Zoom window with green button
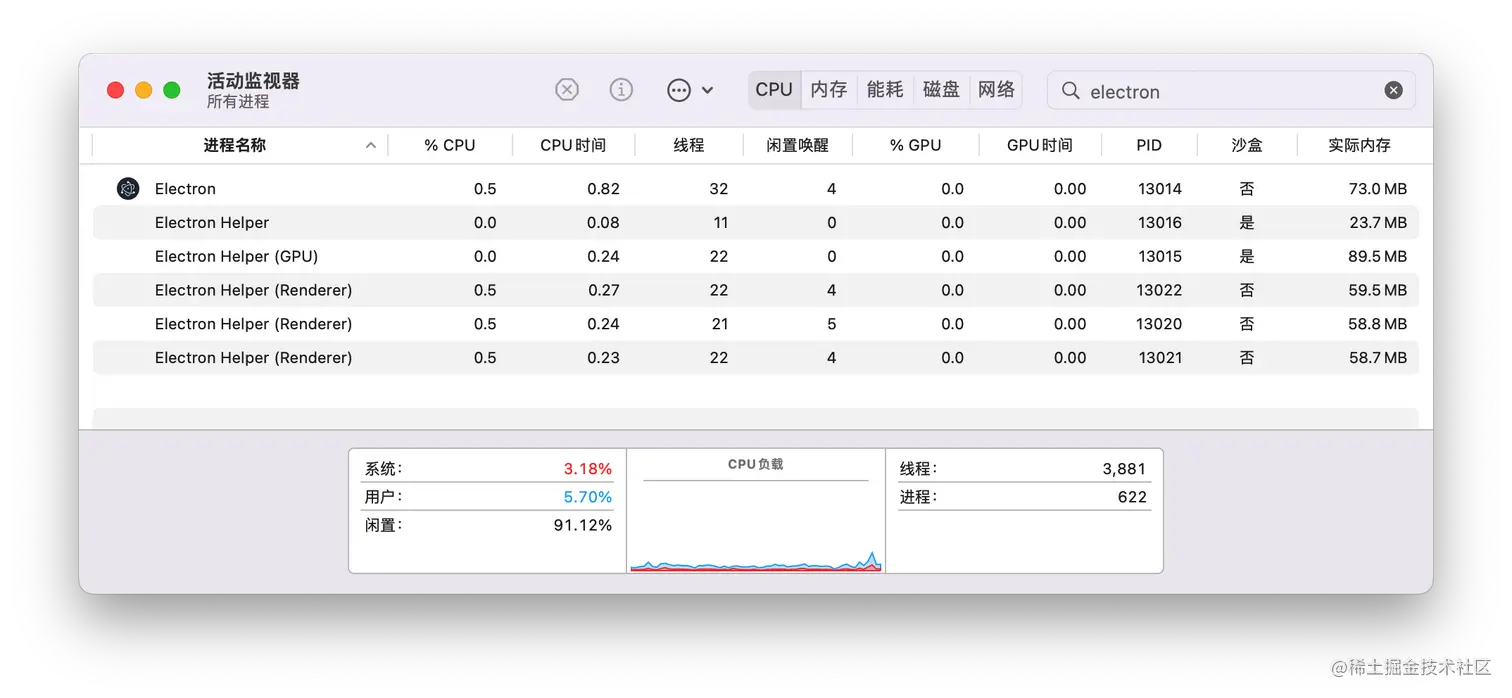 [x=172, y=90]
